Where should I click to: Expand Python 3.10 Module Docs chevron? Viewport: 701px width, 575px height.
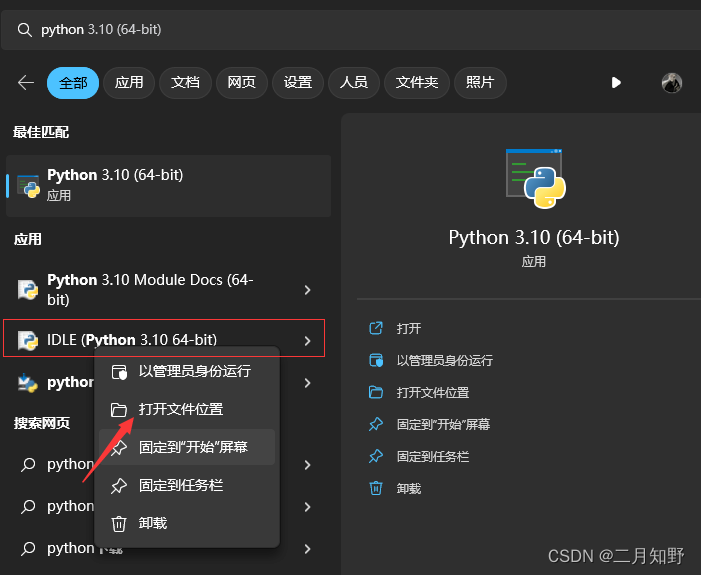308,290
